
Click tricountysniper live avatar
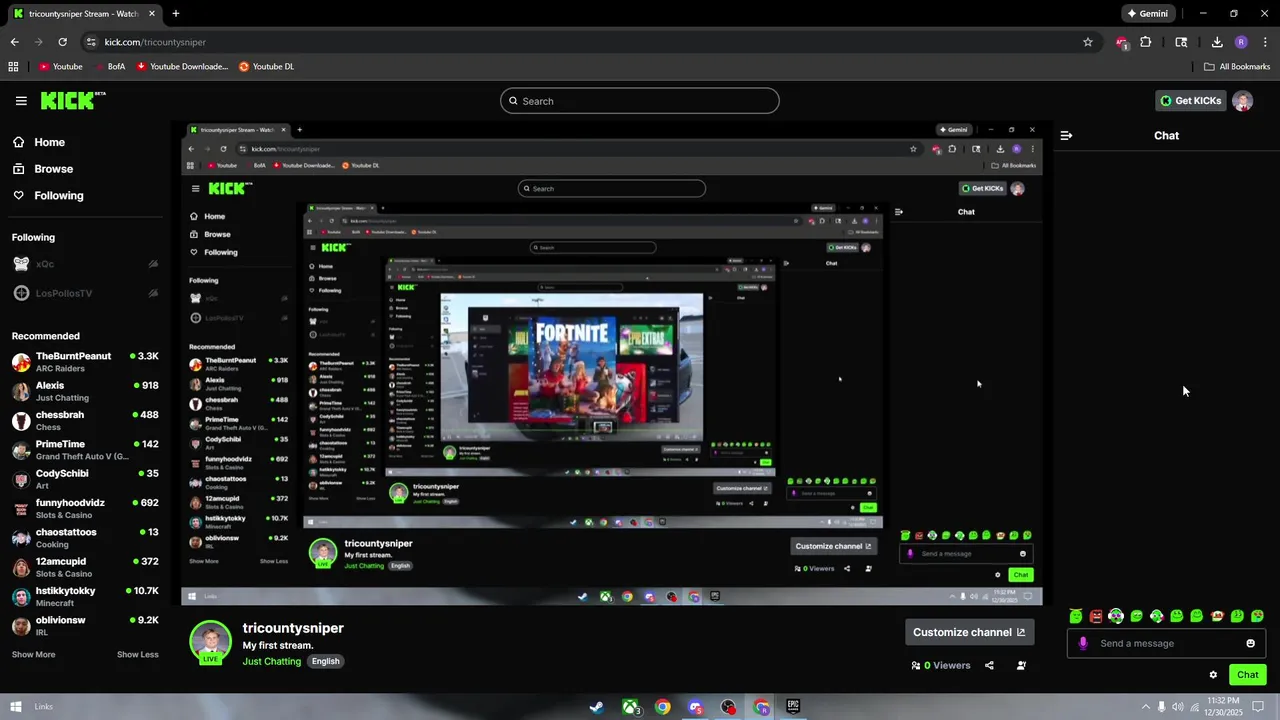click(x=211, y=642)
